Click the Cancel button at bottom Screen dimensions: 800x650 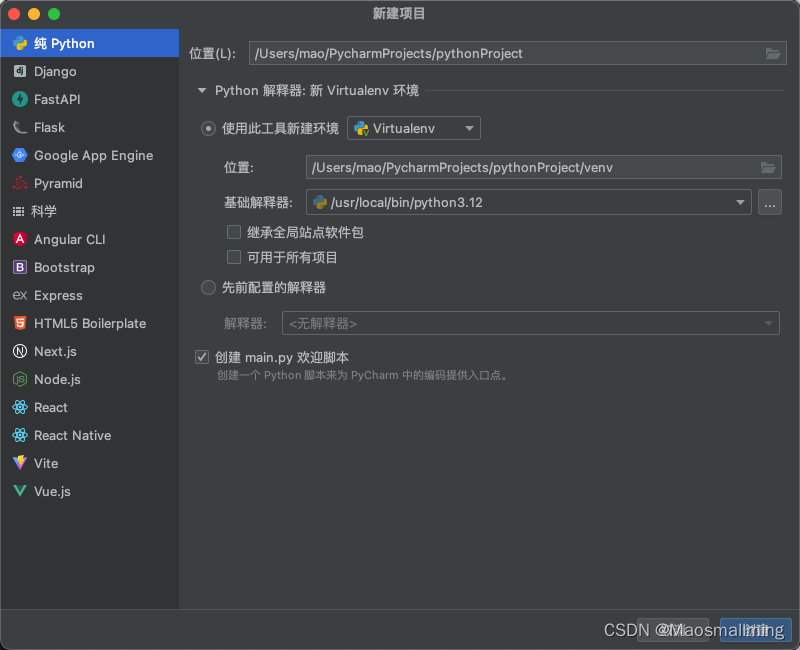673,630
